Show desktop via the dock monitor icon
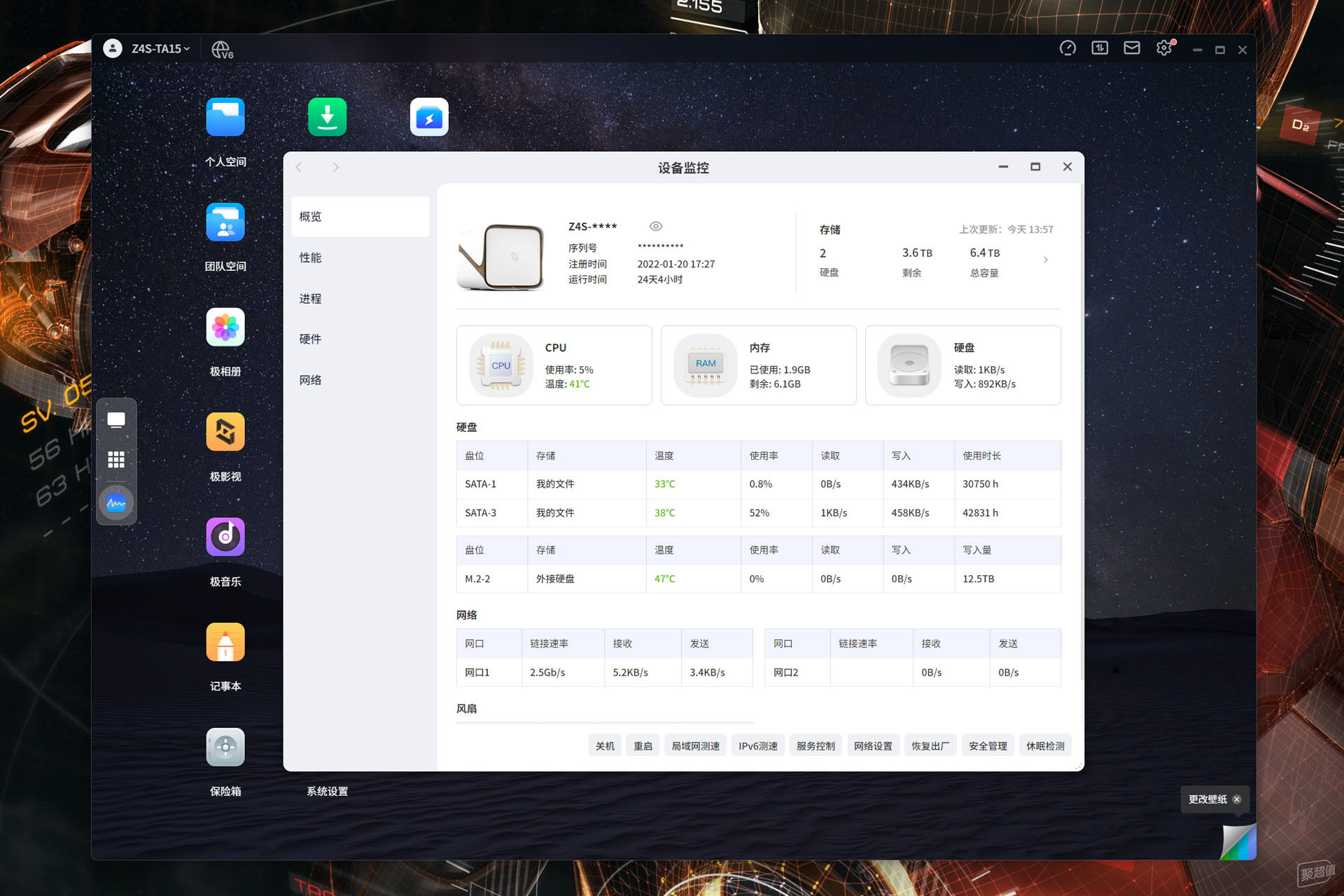 click(x=116, y=420)
